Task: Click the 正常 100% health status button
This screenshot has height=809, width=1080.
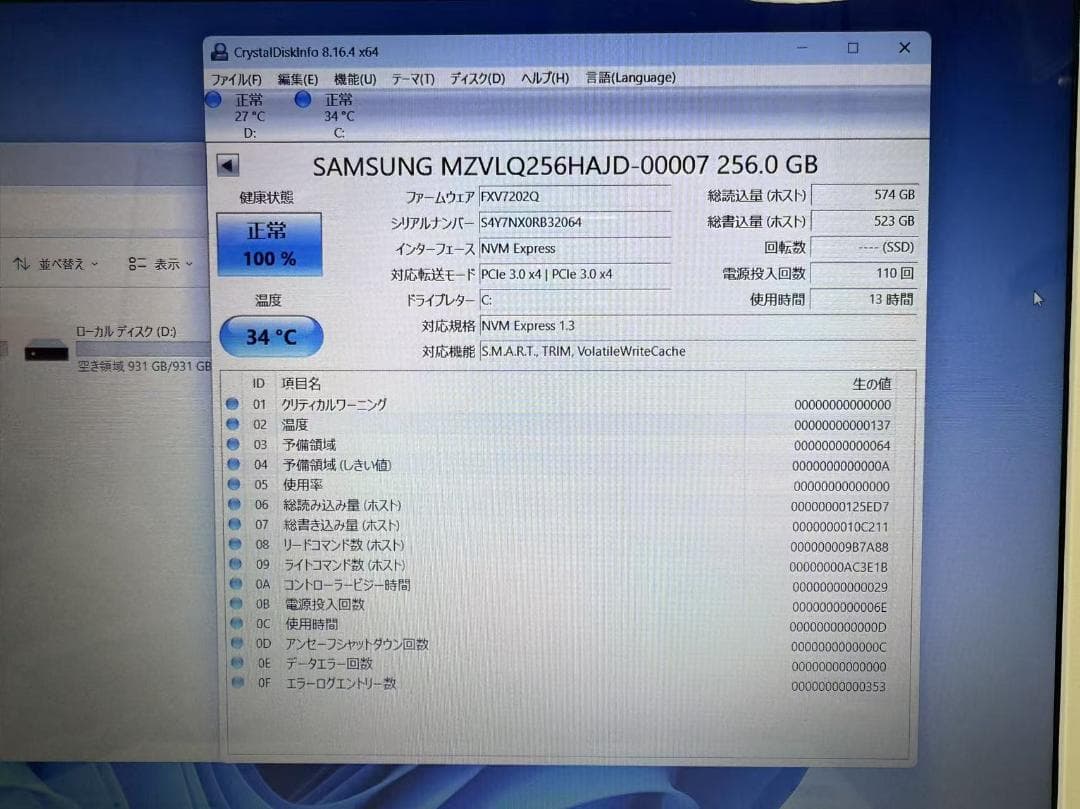Action: 268,241
